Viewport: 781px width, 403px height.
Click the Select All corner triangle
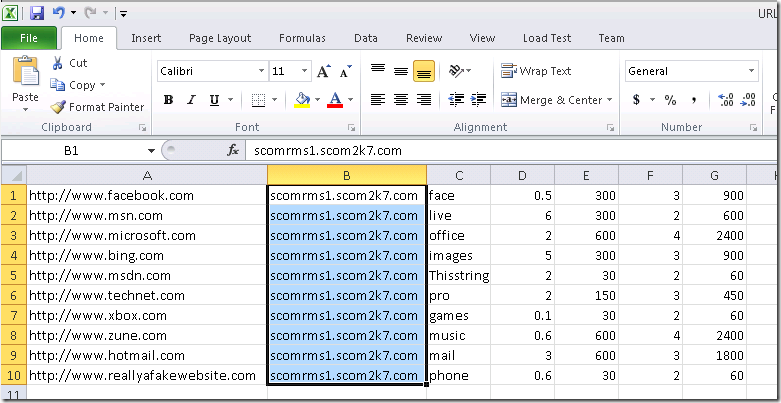(x=14, y=175)
